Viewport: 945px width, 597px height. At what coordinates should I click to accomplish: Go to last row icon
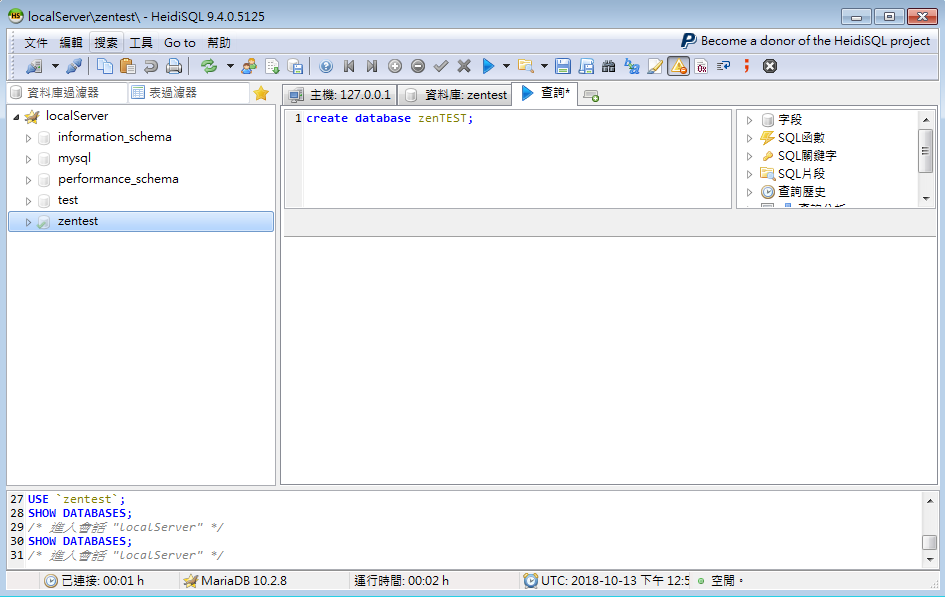(372, 66)
